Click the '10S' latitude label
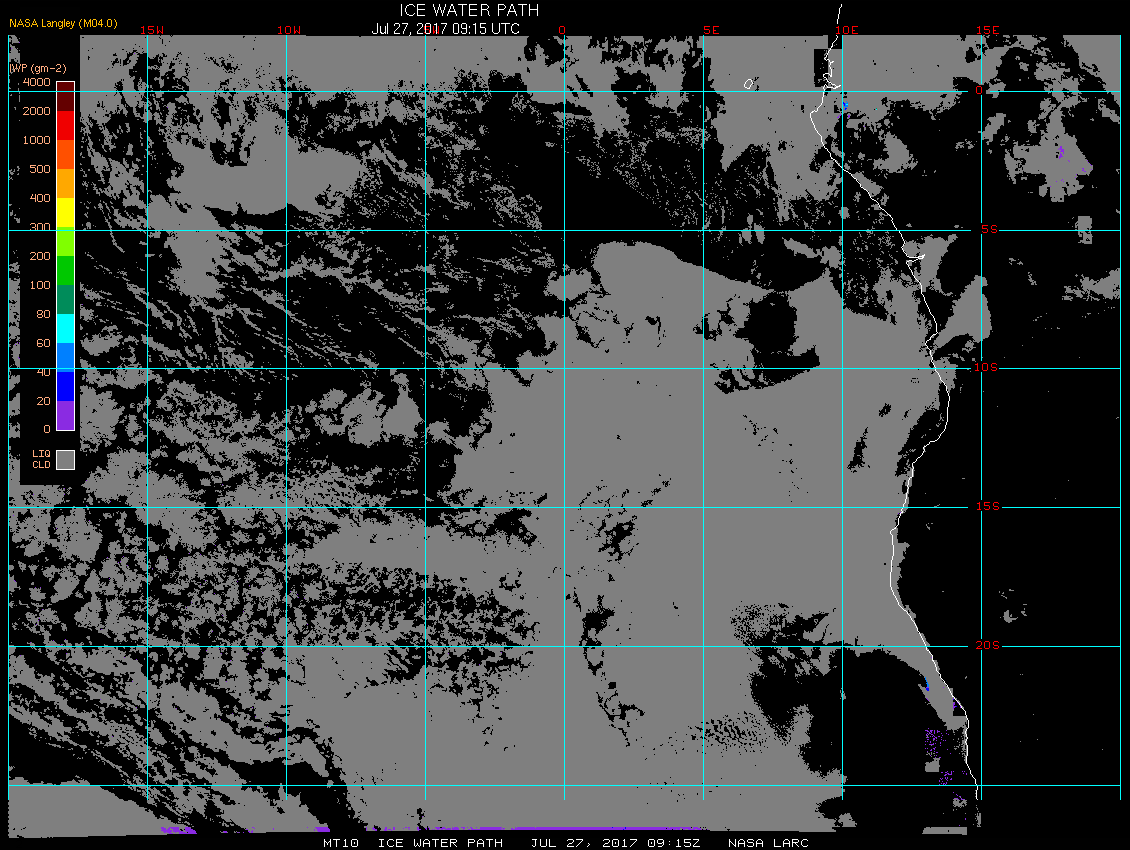The height and width of the screenshot is (850, 1130). [986, 368]
